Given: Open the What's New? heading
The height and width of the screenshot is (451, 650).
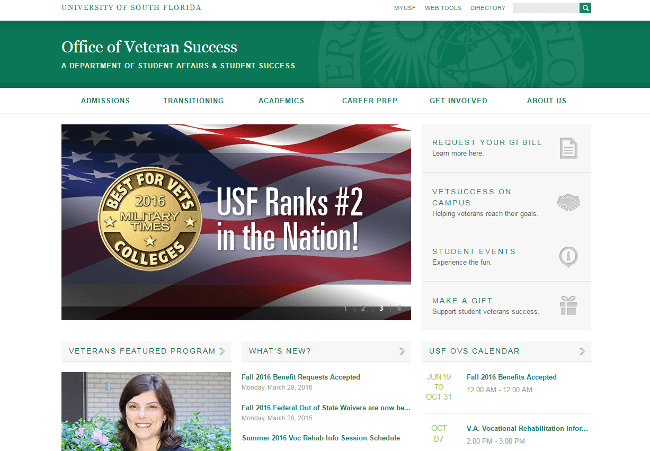Looking at the screenshot, I should 279,351.
